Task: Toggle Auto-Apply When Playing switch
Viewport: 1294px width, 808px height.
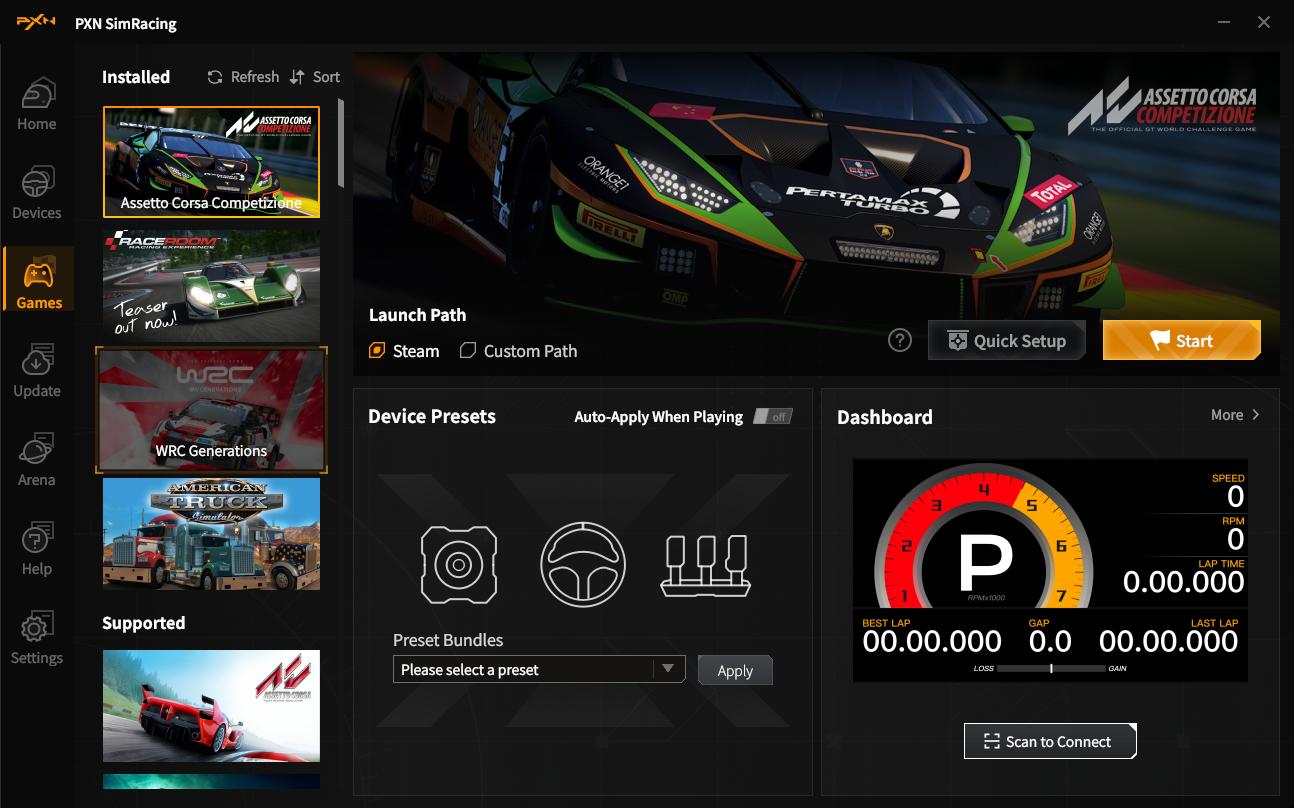Action: click(x=772, y=417)
